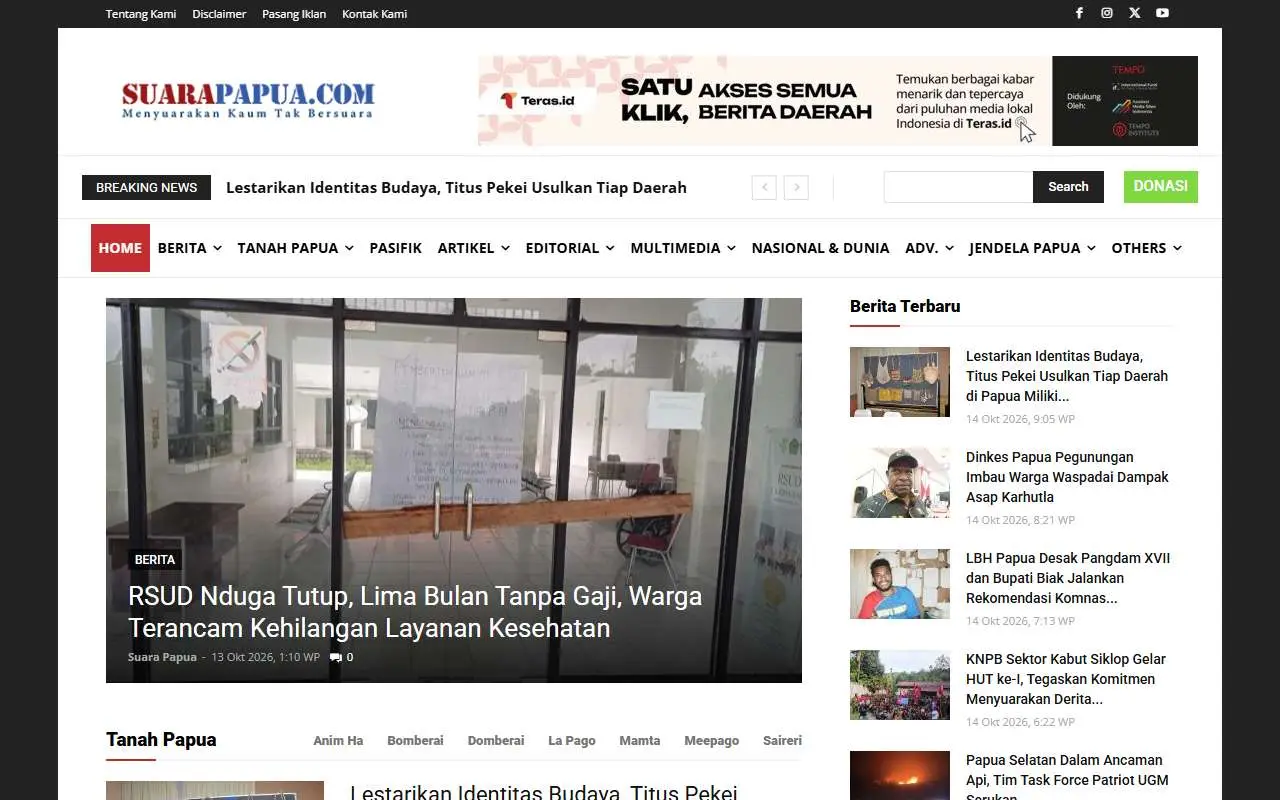This screenshot has height=800, width=1280.
Task: Open the Facebook social icon
Action: click(1079, 13)
